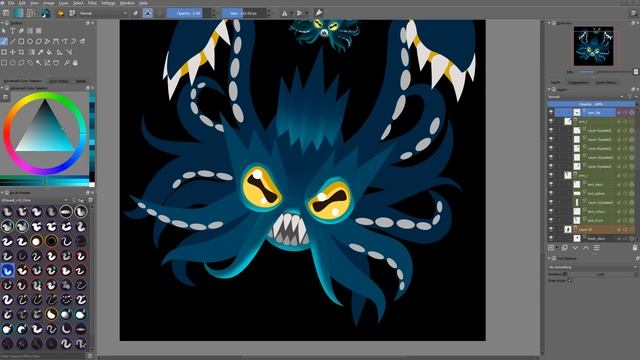
Task: Toggle eraser mode in the top toolbar
Action: [x=136, y=13]
